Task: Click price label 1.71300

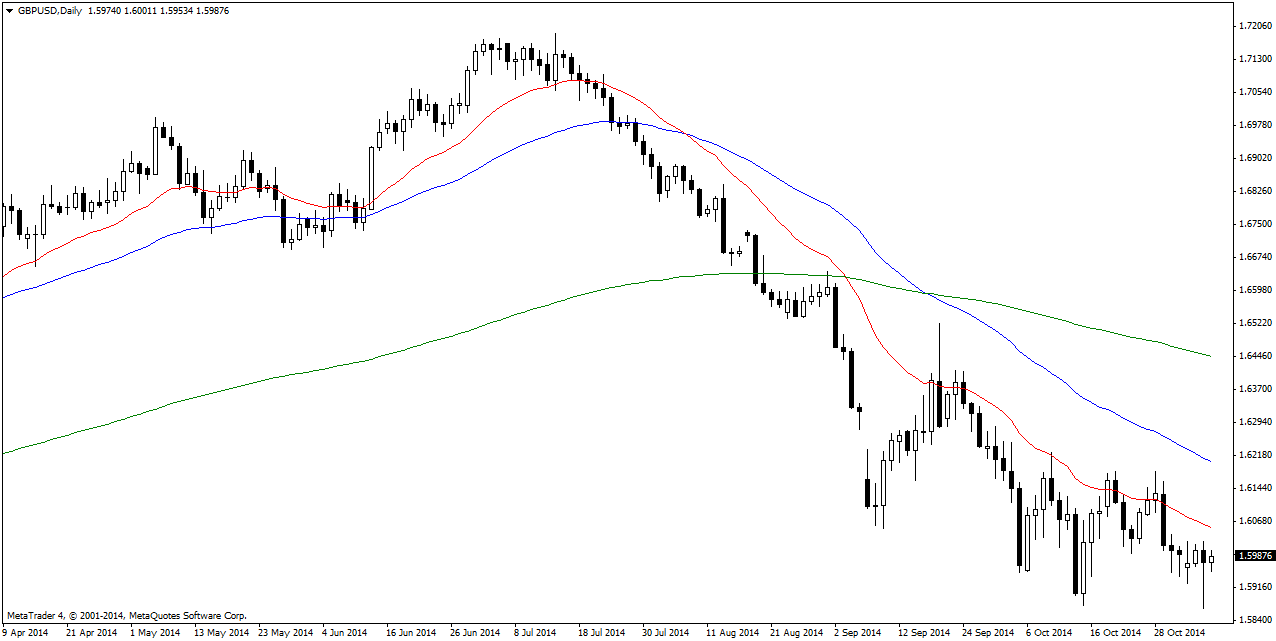Action: (x=1255, y=58)
